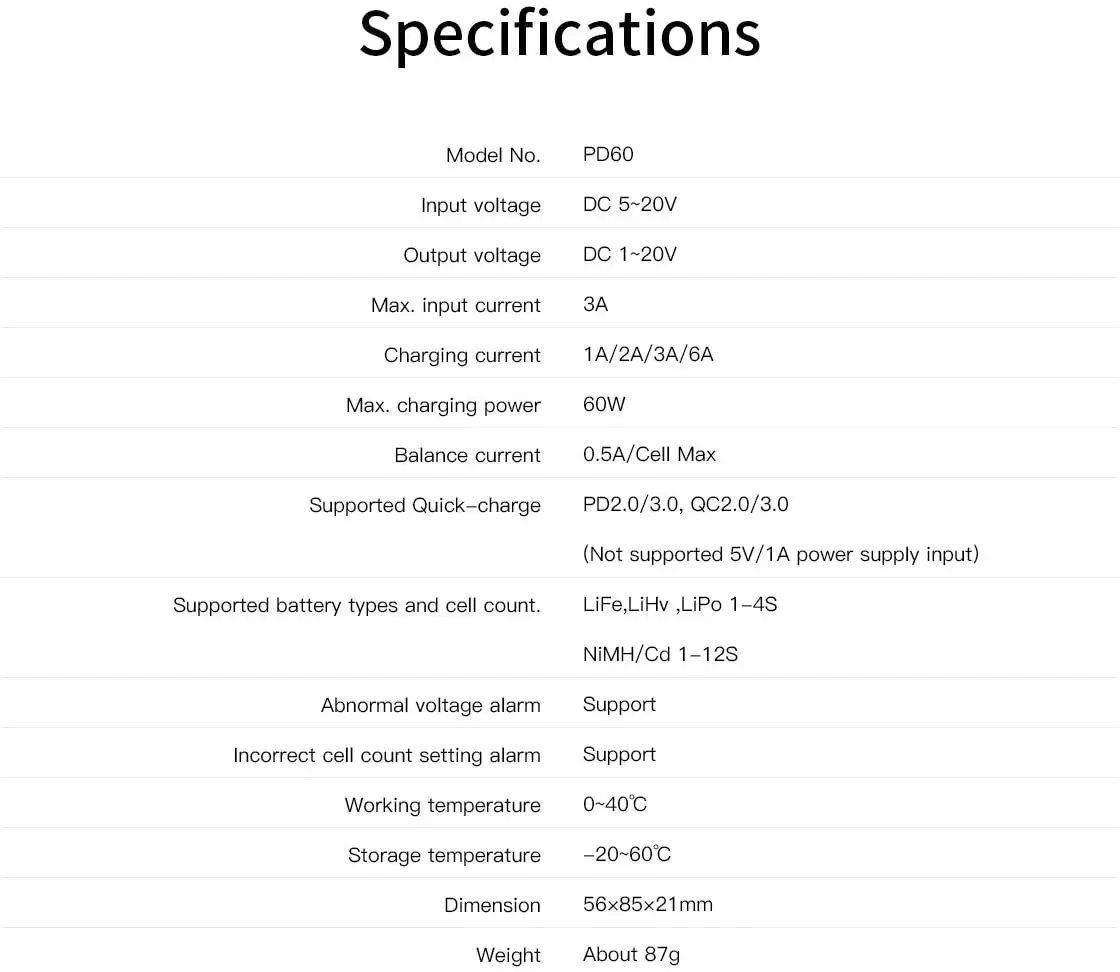Screen dimensions: 1120x972
Task: Click the 5V/1A power supply note
Action: pos(780,554)
